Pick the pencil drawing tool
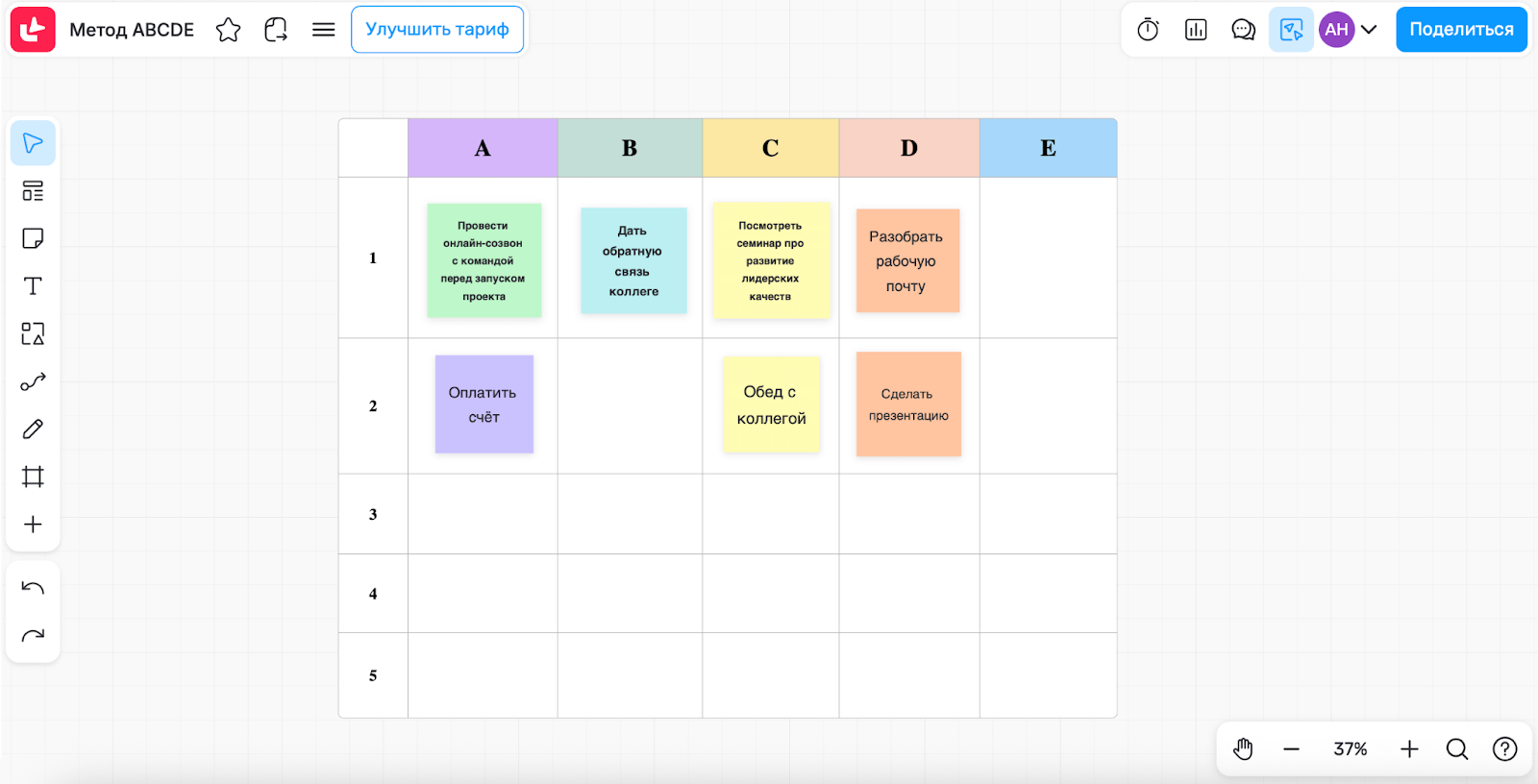 (33, 429)
